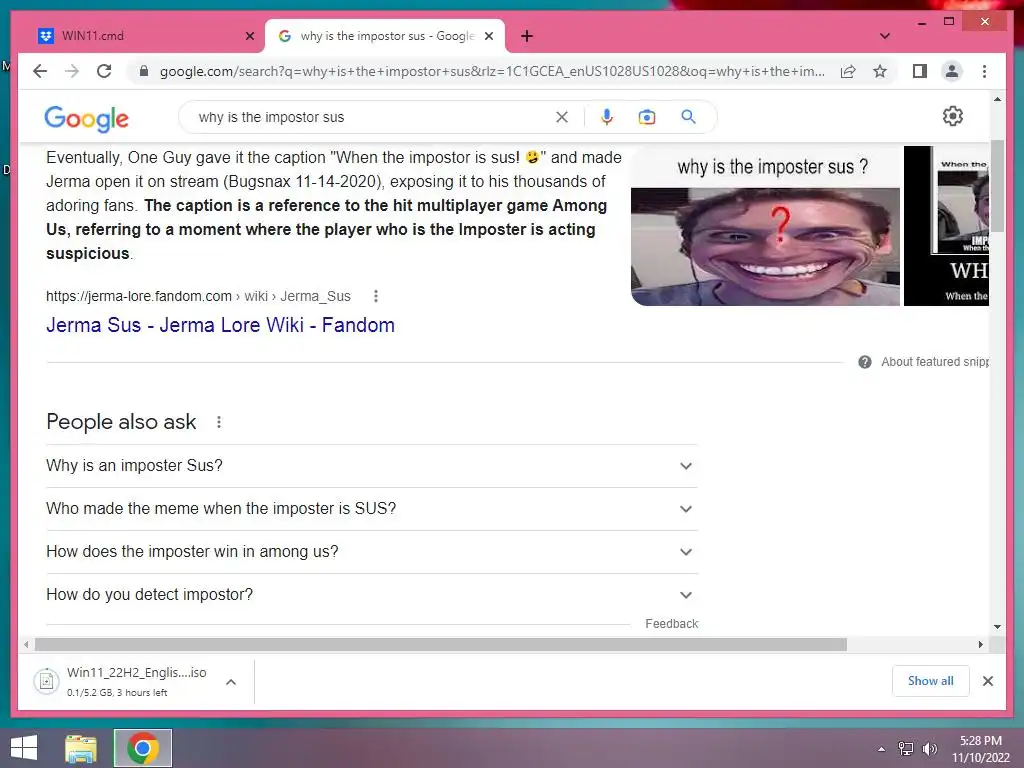The height and width of the screenshot is (768, 1024).
Task: Open the taskbar clock and date
Action: click(x=981, y=749)
